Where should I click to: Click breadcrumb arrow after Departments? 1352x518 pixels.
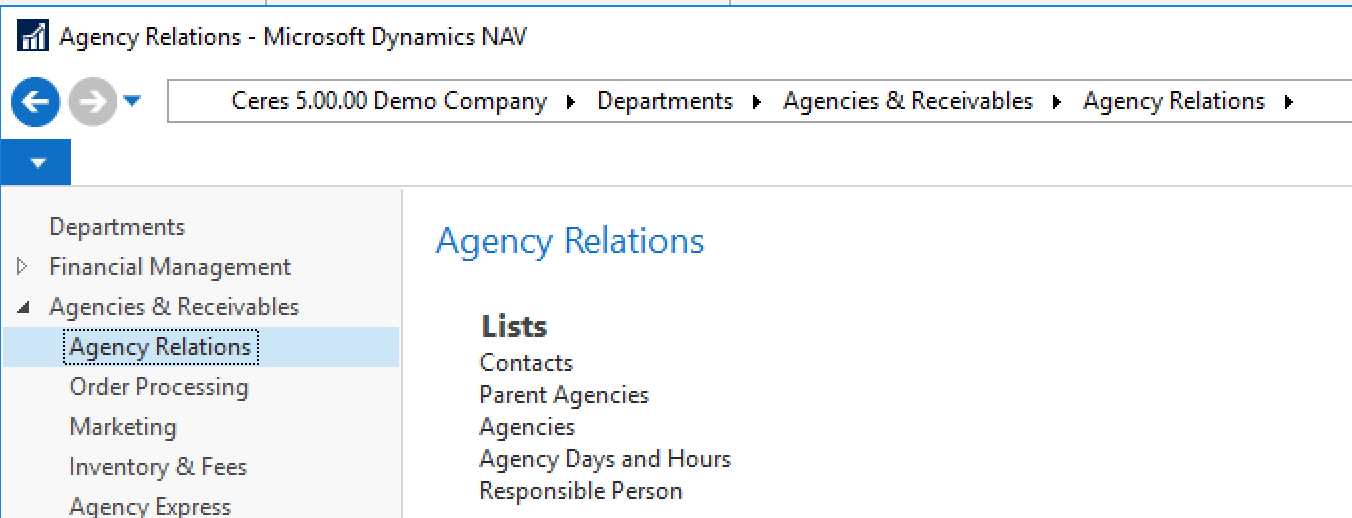coord(757,102)
